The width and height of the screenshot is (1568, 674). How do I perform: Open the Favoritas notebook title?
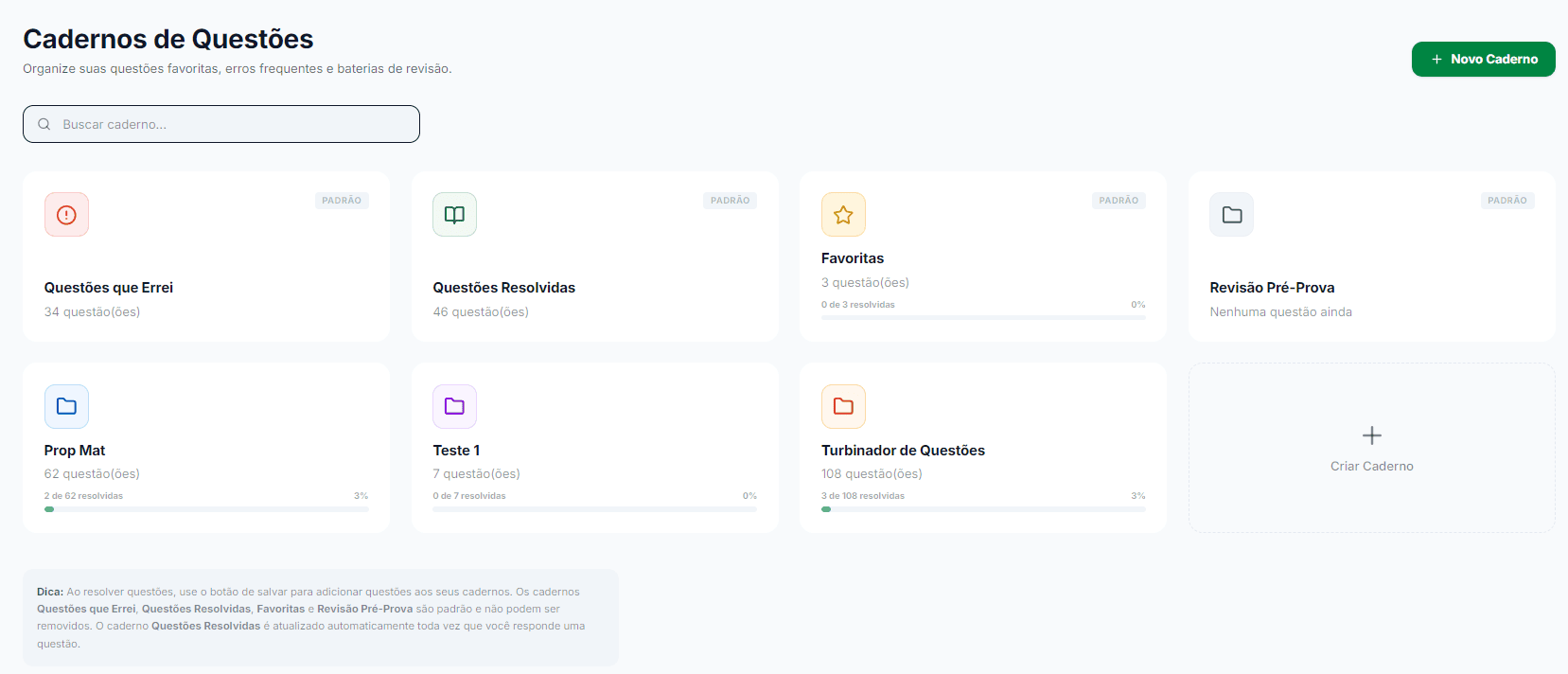click(853, 258)
